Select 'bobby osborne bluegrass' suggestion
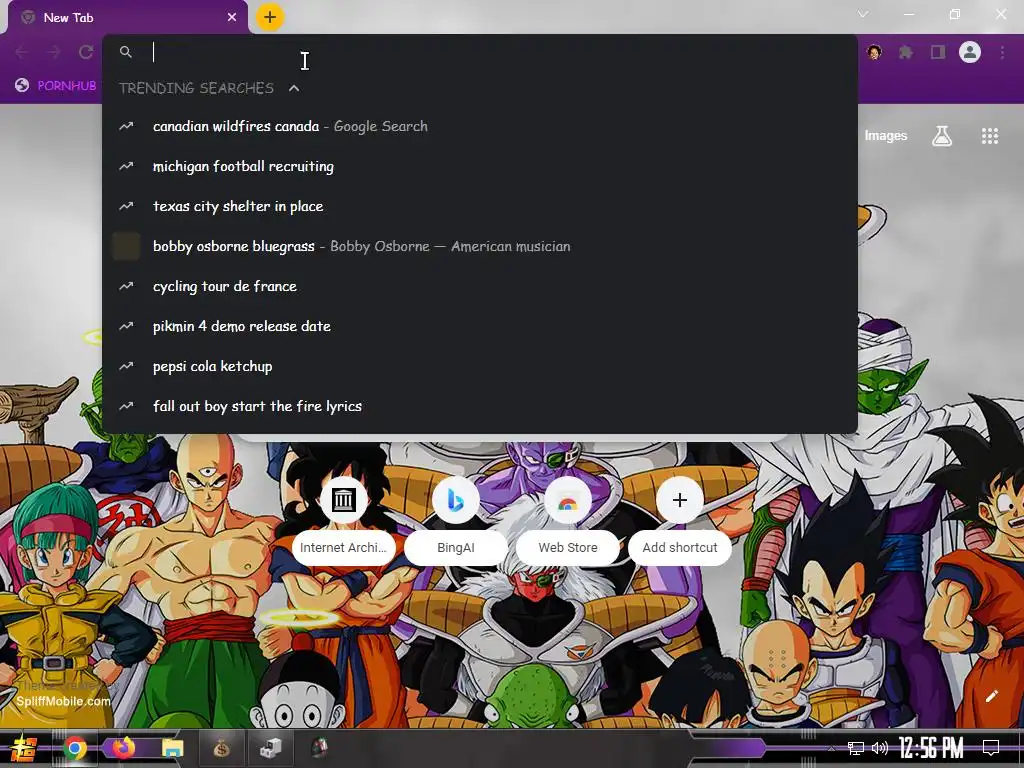 pyautogui.click(x=479, y=246)
